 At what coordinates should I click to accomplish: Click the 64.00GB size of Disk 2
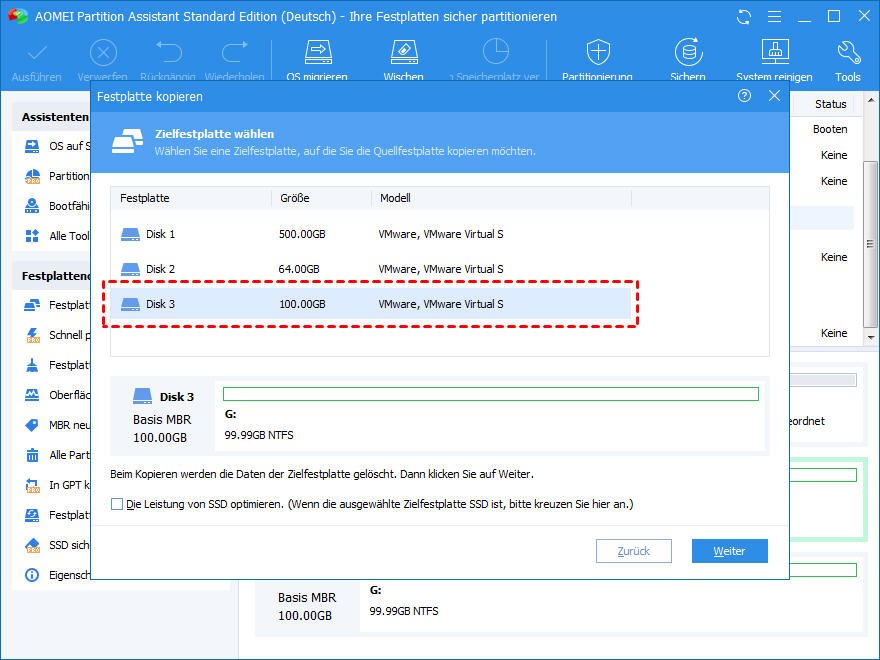pyautogui.click(x=299, y=269)
